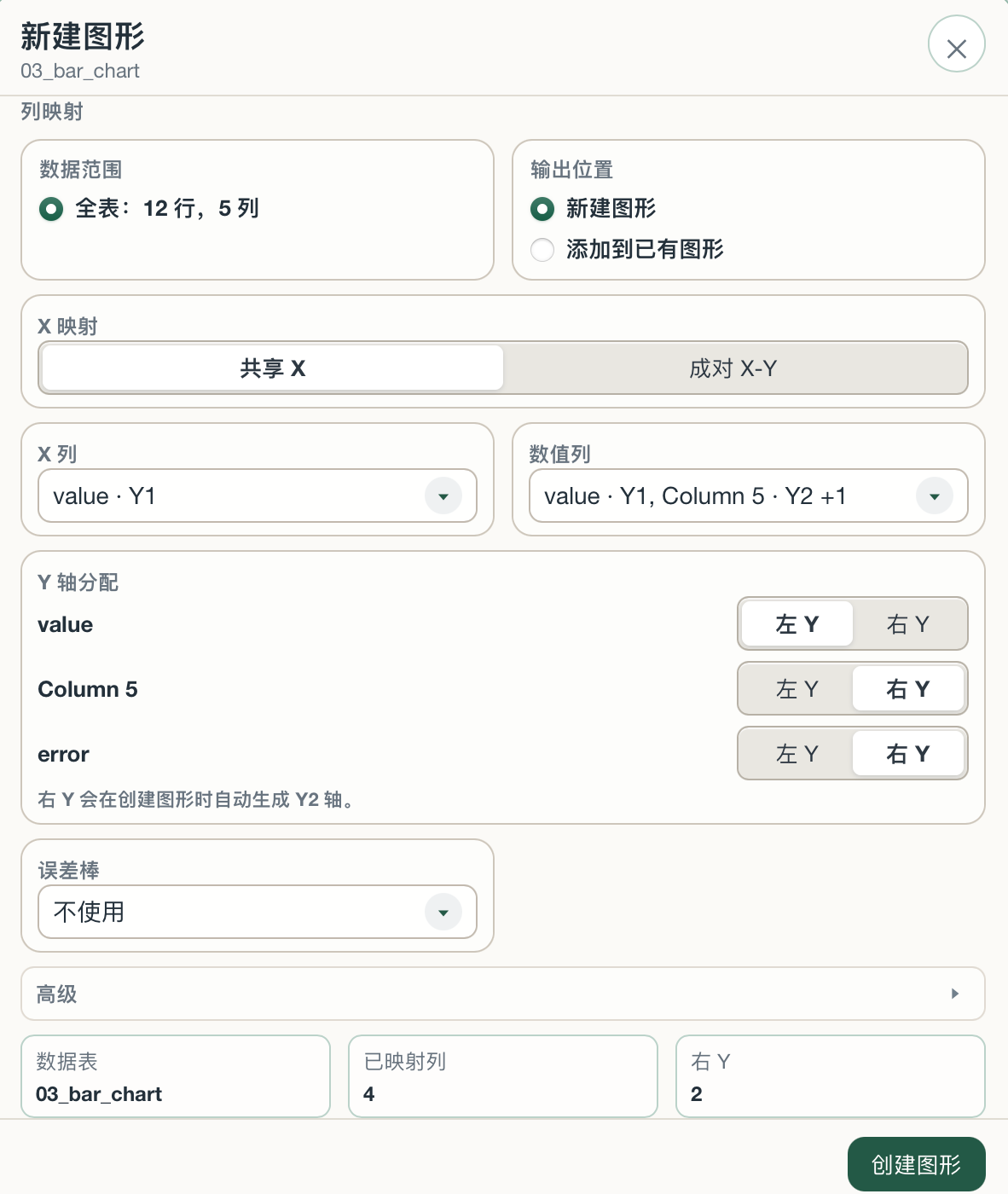
Task: Assign error to 左 Y axis
Action: [x=797, y=754]
